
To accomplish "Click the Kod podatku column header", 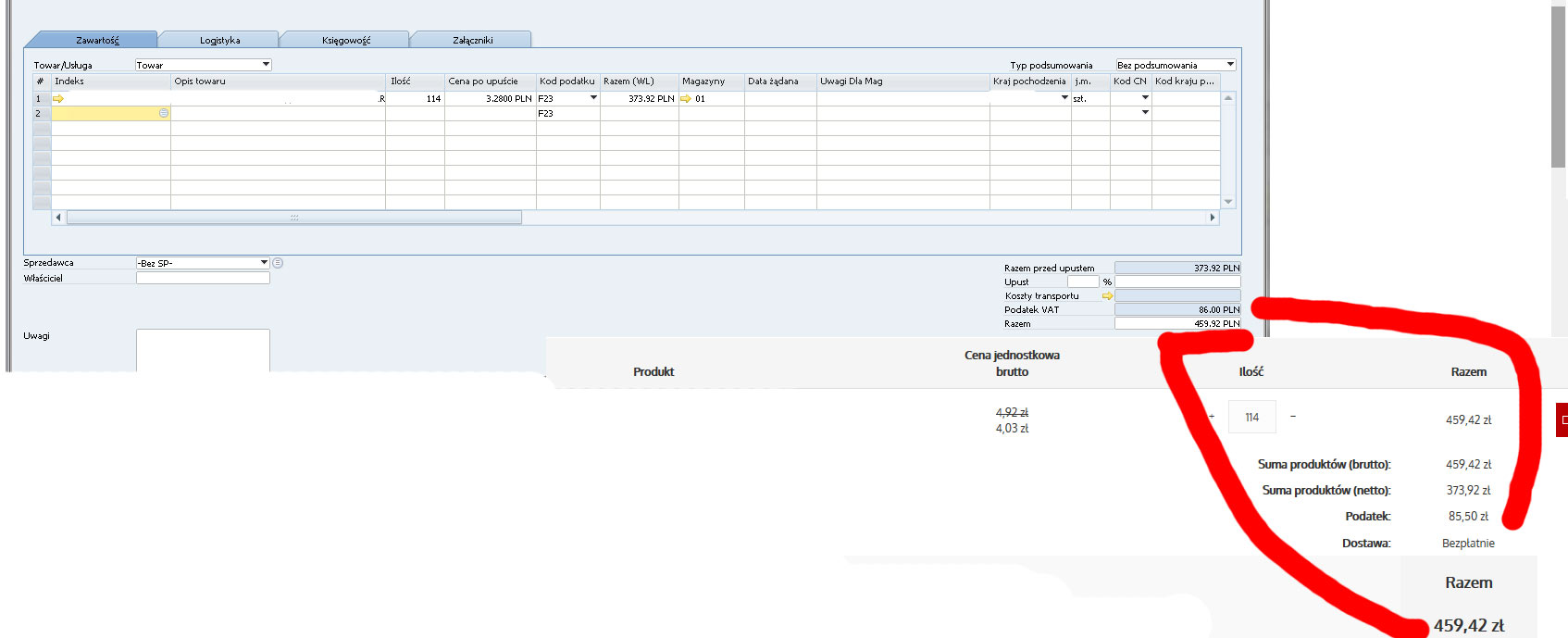I will click(568, 81).
